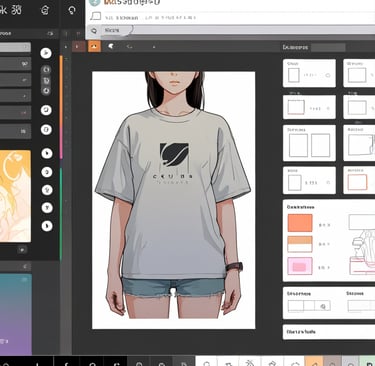Click the brown square button in canvas toolbar

click(x=79, y=46)
